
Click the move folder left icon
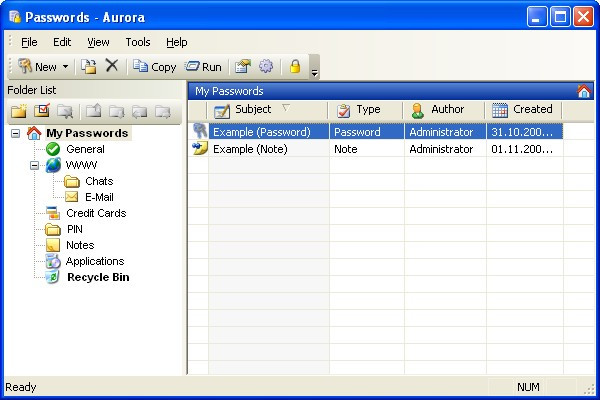[x=140, y=112]
